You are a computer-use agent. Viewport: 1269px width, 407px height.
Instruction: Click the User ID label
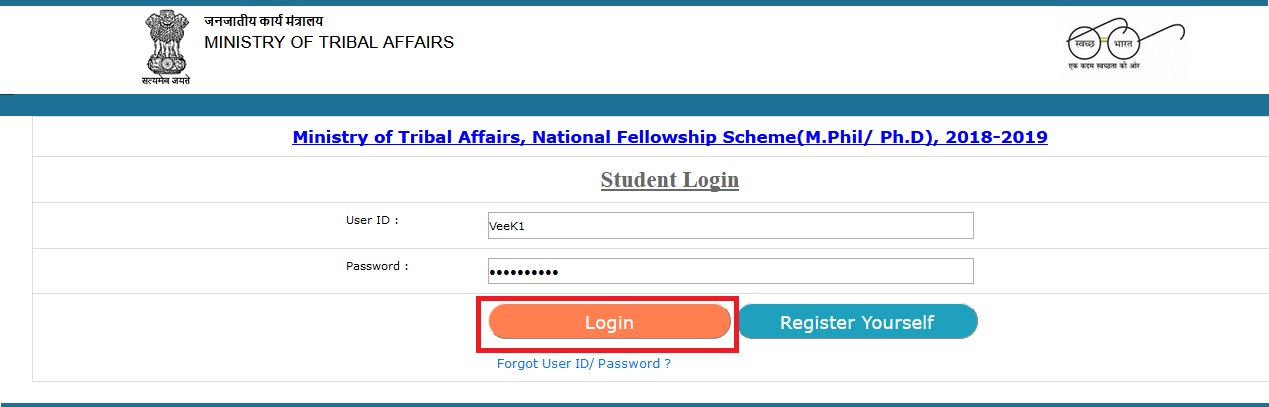tap(372, 220)
